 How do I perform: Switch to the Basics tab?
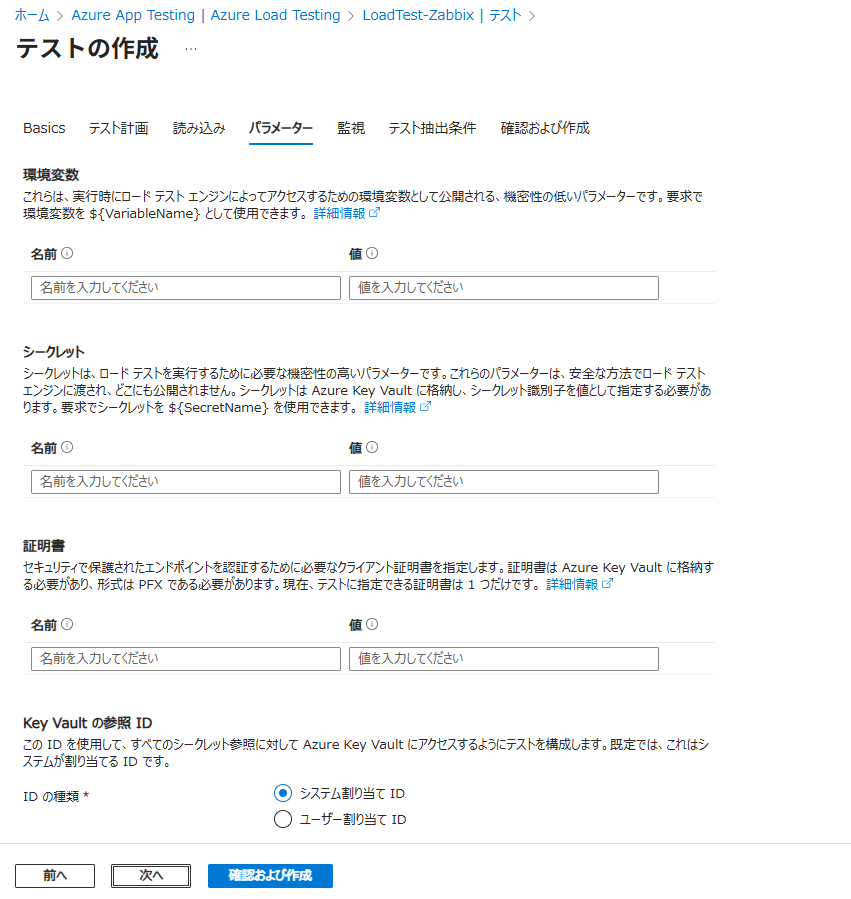44,128
